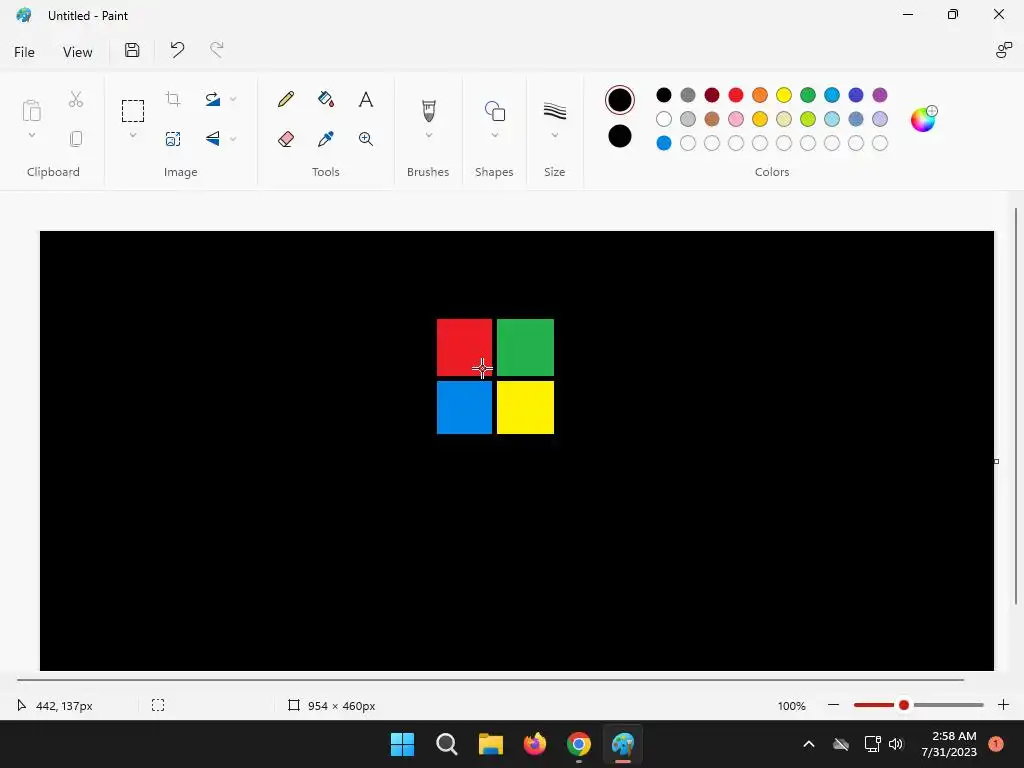
Task: Click the selection size icon in status bar
Action: [158, 705]
